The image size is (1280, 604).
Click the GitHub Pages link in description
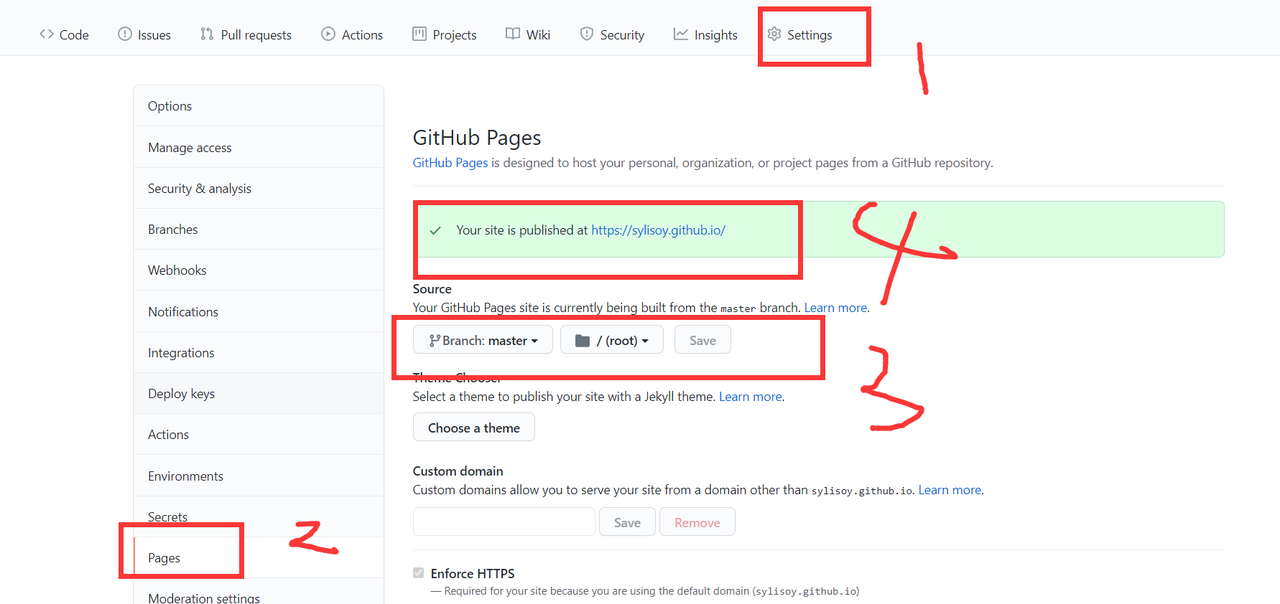tap(450, 162)
